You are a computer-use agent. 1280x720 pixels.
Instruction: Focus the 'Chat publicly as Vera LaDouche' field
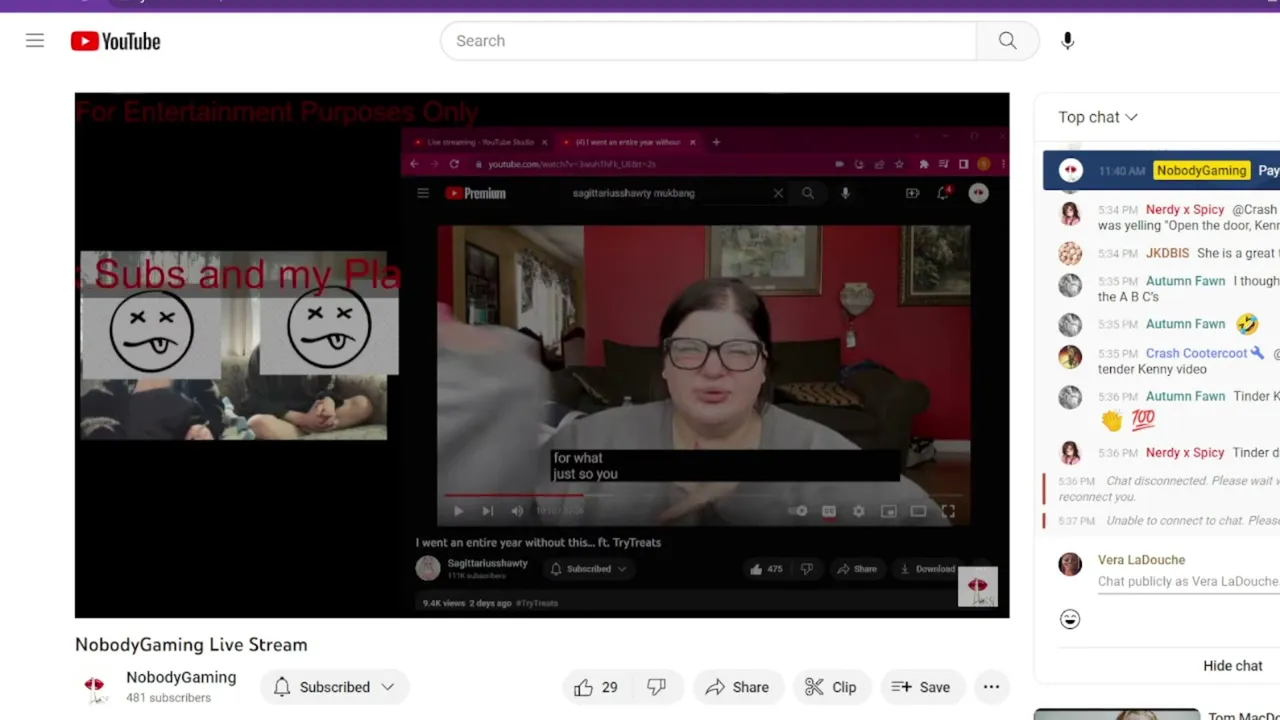[1188, 582]
